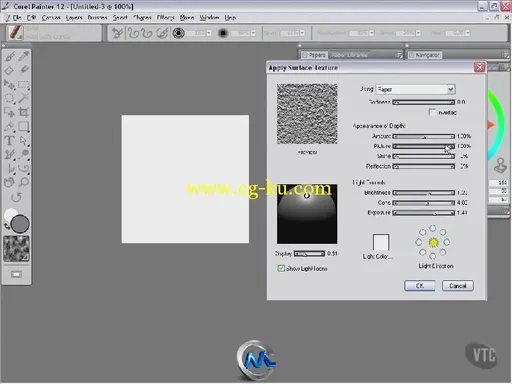This screenshot has width=512, height=384.
Task: Select the Magic Wand tool
Action: click(24, 99)
